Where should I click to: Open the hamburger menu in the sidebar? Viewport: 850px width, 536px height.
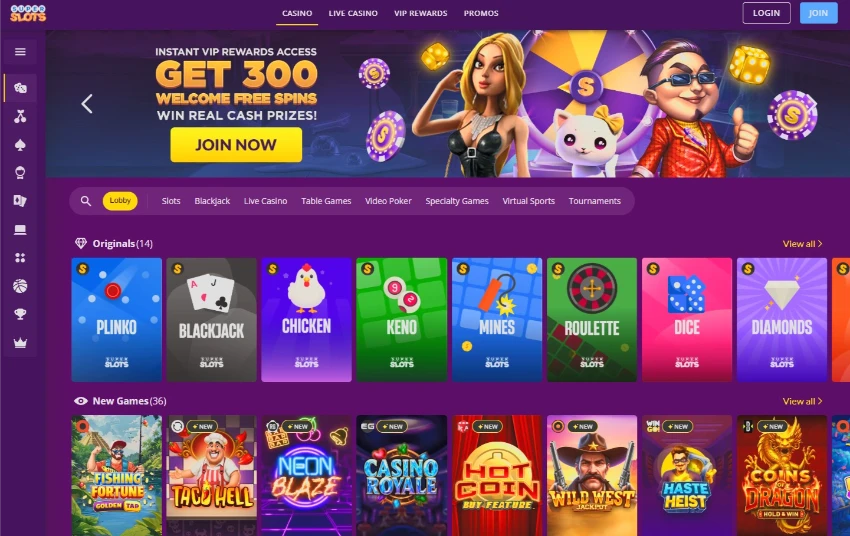pos(20,52)
